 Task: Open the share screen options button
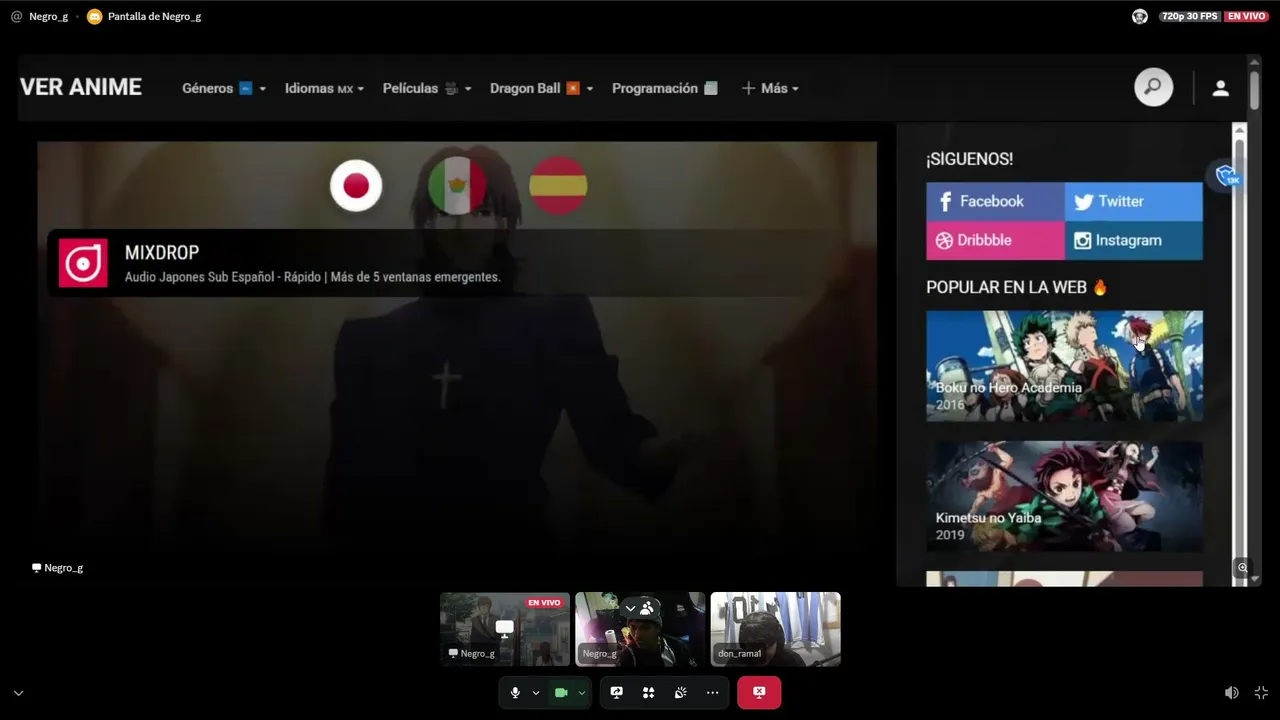pyautogui.click(x=617, y=692)
